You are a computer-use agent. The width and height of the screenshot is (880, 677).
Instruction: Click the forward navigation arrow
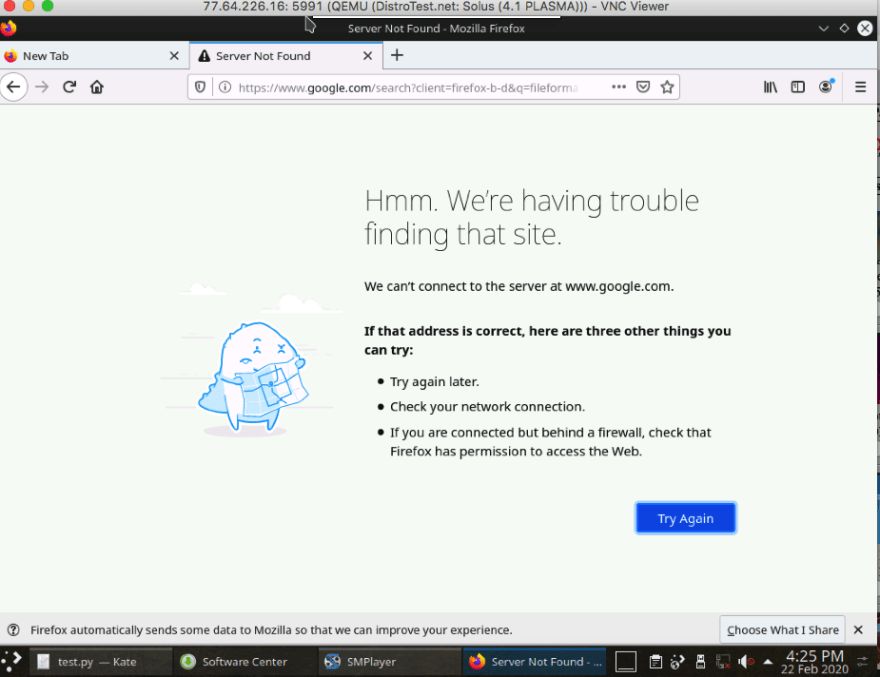tap(42, 87)
